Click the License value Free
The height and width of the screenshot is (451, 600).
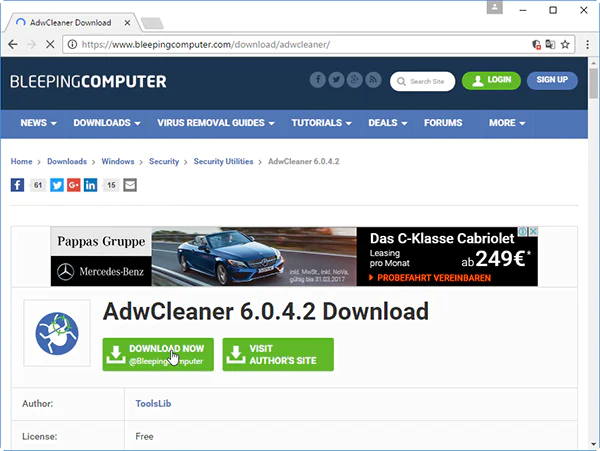[x=144, y=436]
